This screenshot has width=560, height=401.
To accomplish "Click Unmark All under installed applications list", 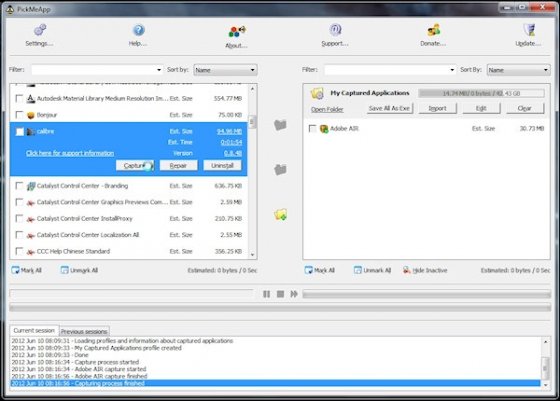I will click(x=79, y=270).
